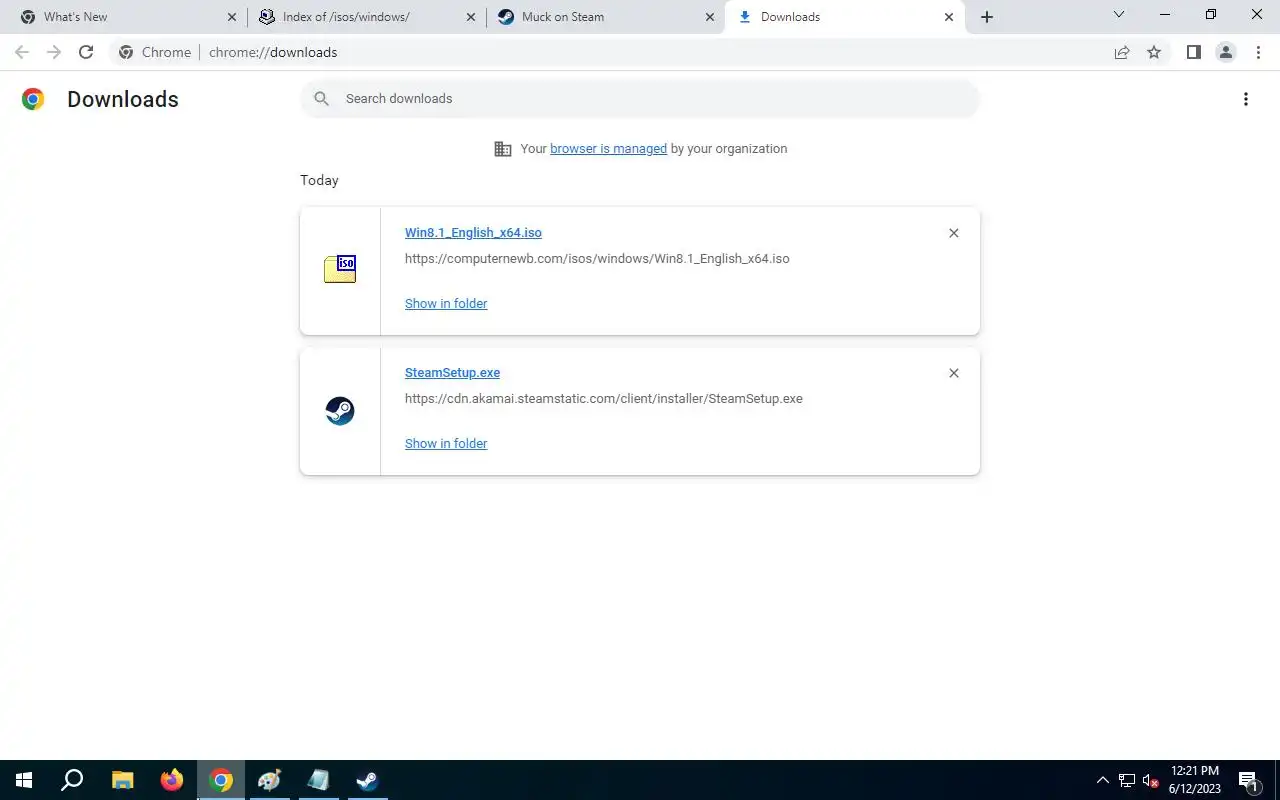Screen dimensions: 1280x800
Task: Open the SteamSetup.exe file link
Action: tap(452, 373)
